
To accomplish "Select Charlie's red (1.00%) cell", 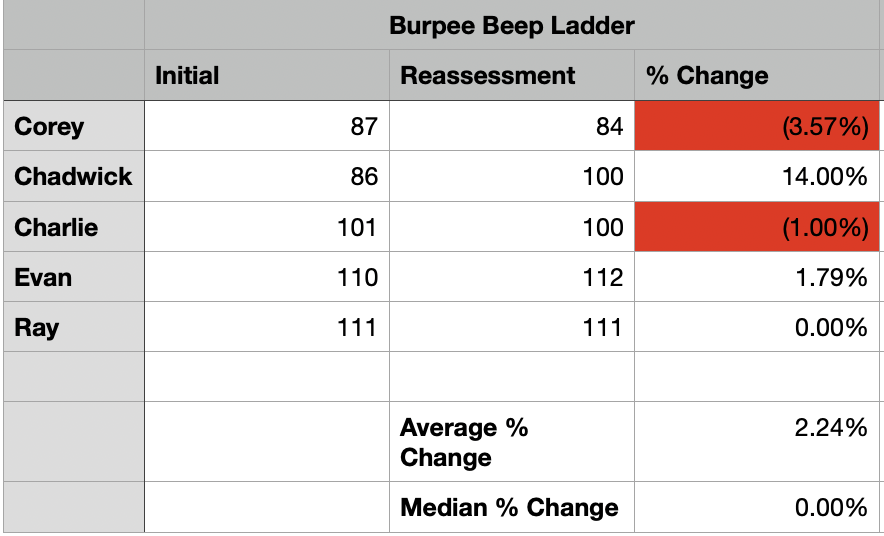I will [757, 227].
